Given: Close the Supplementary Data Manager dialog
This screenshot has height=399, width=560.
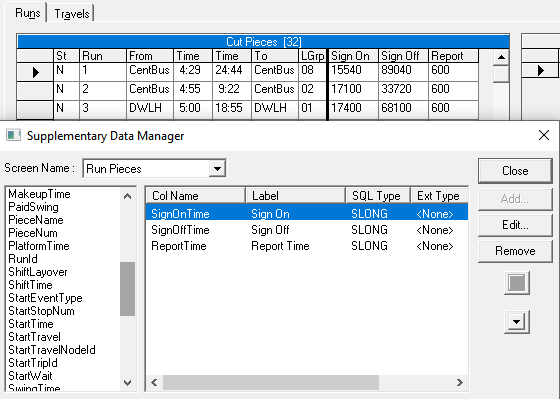Looking at the screenshot, I should [544, 135].
